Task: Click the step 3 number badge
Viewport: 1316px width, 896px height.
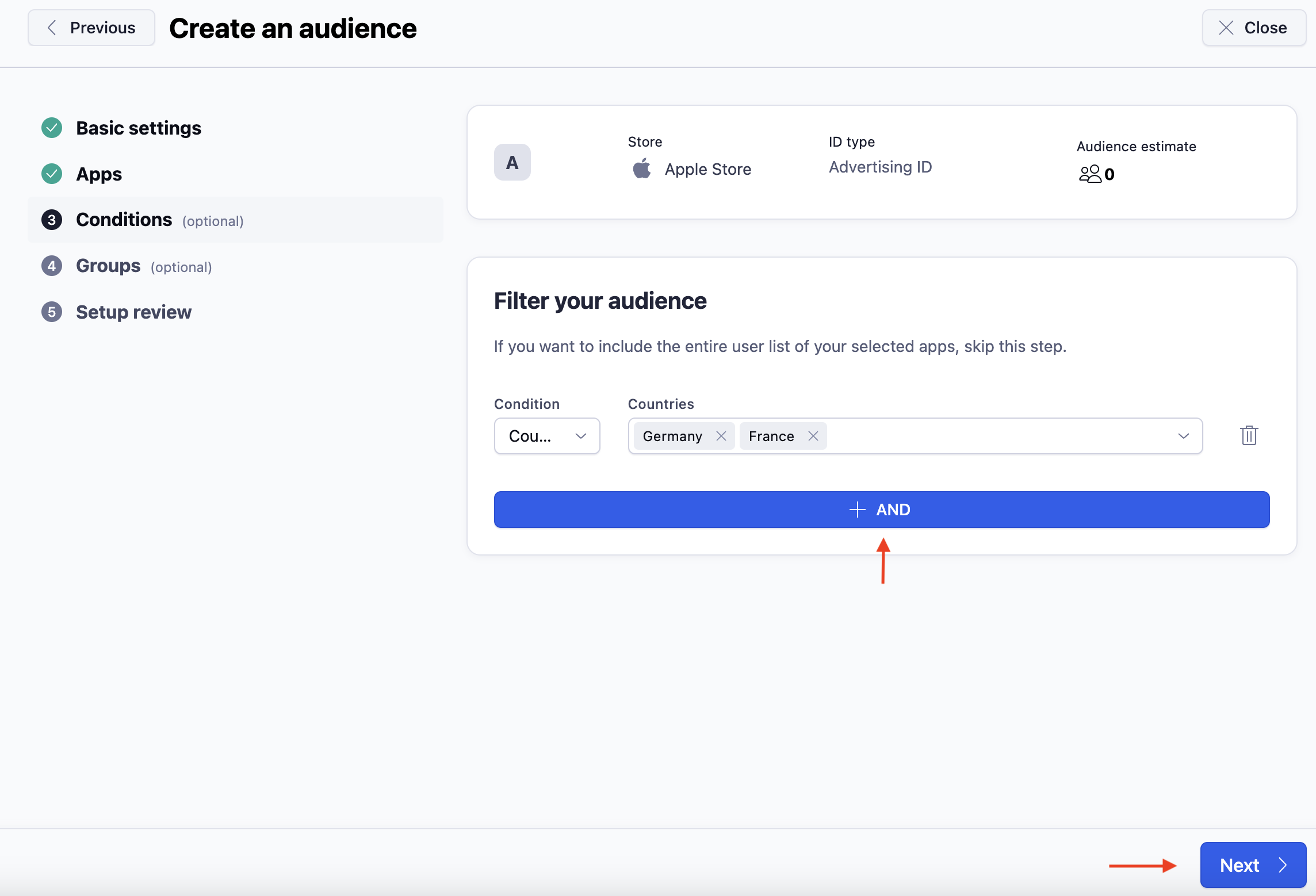Action: pyautogui.click(x=52, y=220)
